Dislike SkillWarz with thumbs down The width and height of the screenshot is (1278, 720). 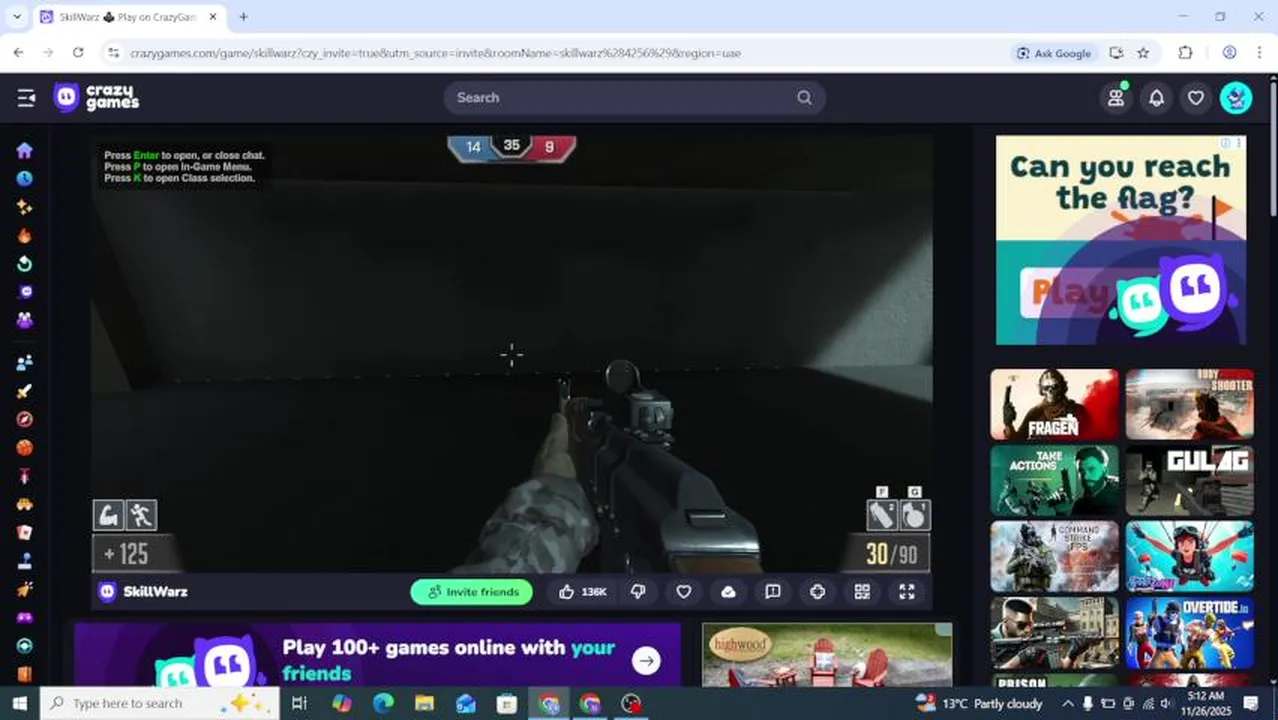639,592
